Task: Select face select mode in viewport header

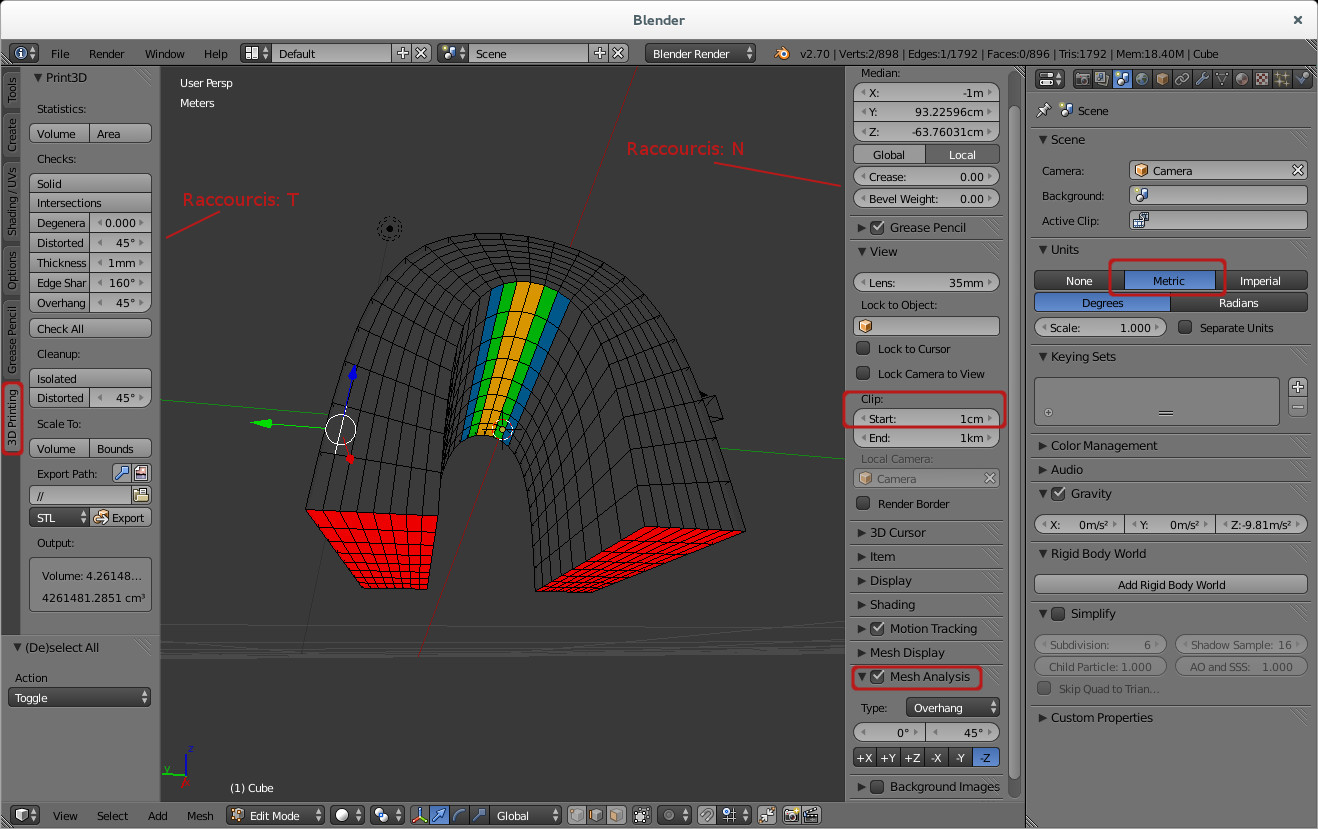Action: click(x=616, y=815)
